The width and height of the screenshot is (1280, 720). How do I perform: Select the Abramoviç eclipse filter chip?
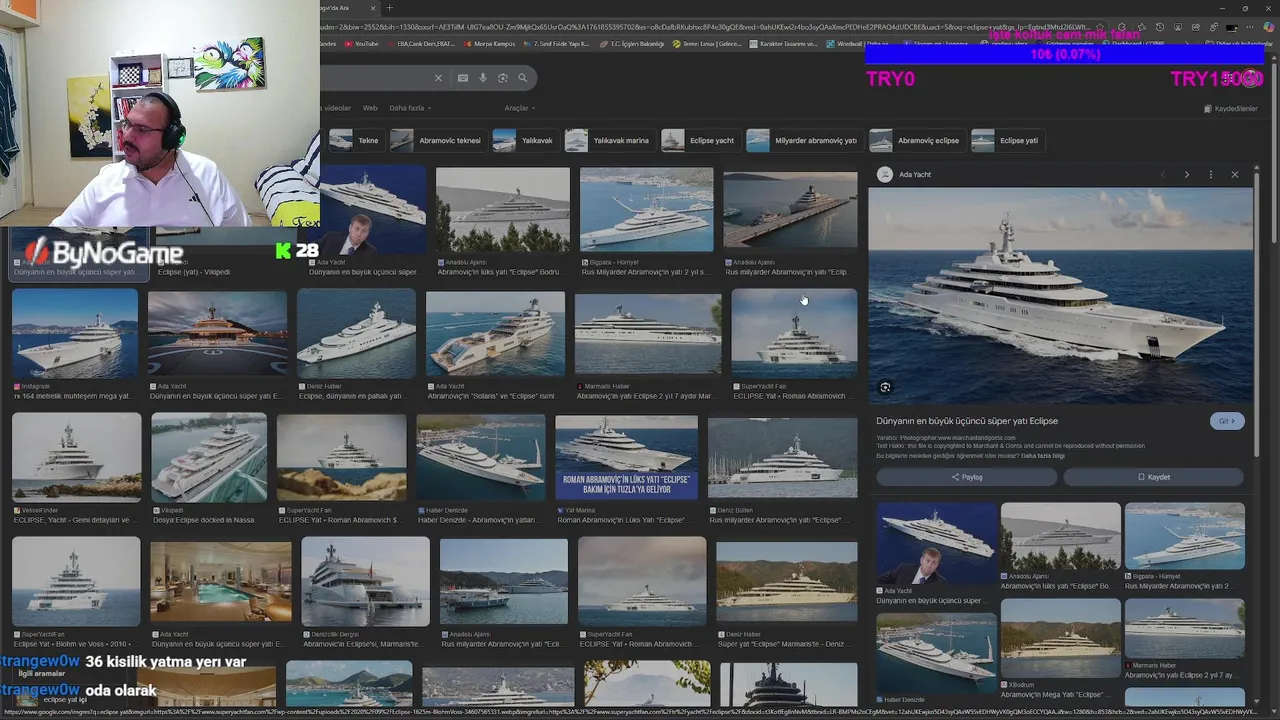pyautogui.click(x=917, y=141)
